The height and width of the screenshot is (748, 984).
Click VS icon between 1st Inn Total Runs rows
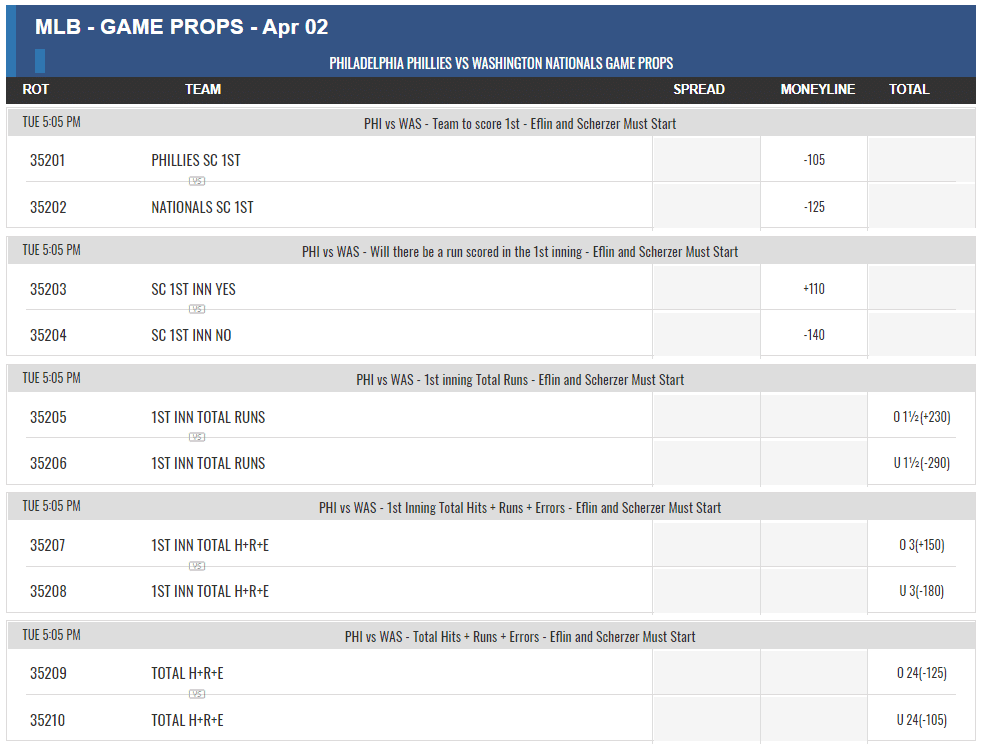(x=197, y=437)
